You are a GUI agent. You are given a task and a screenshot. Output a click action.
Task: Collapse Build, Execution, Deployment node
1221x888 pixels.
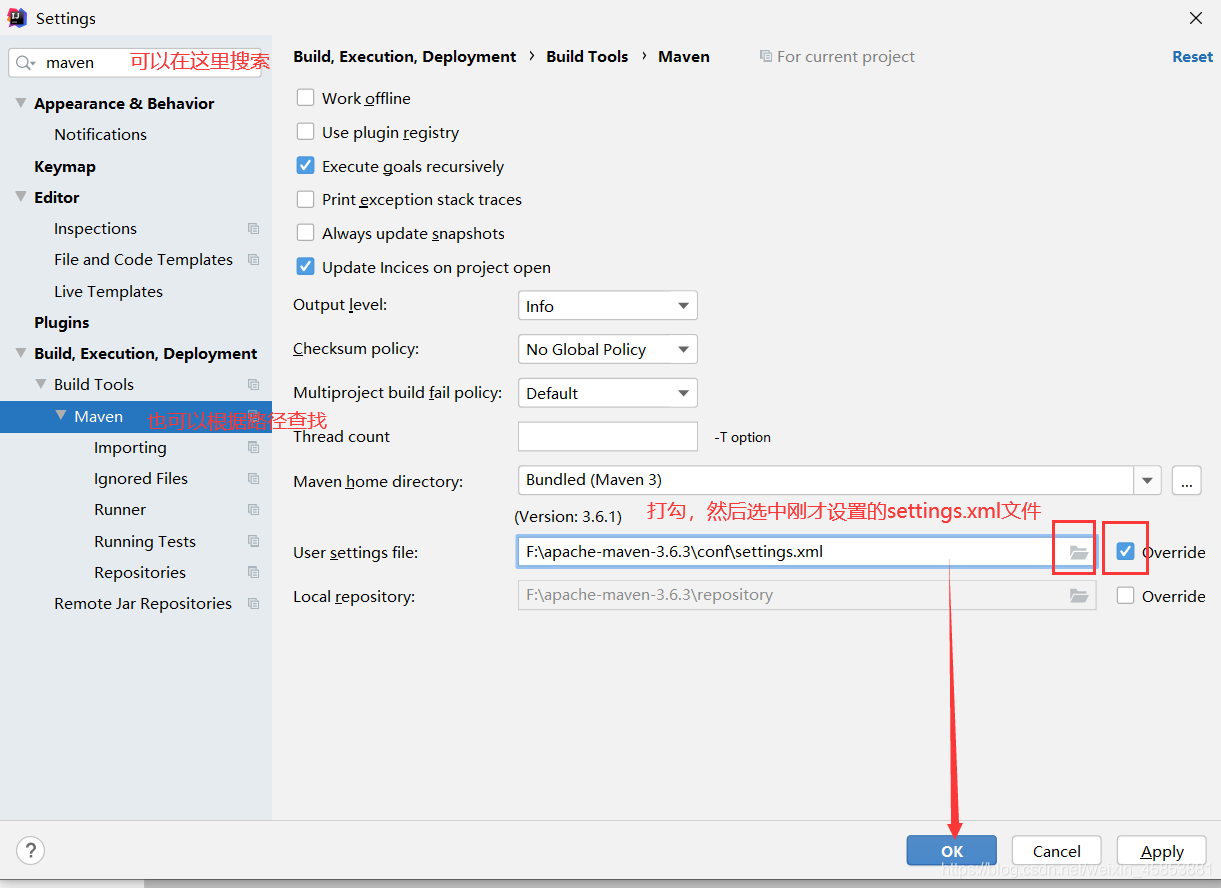pyautogui.click(x=21, y=353)
